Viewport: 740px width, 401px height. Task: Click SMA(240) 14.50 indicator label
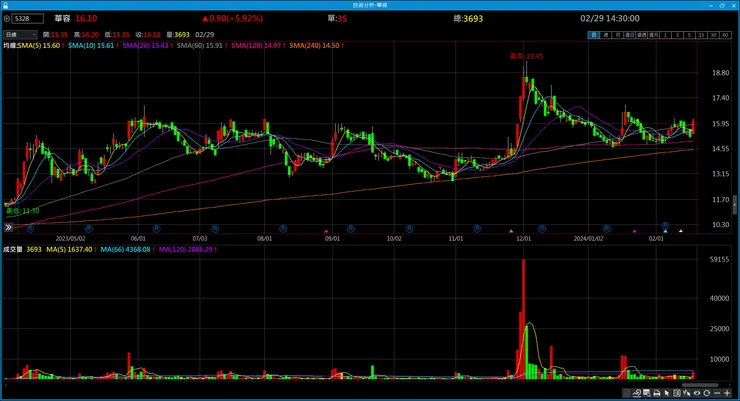click(x=314, y=46)
